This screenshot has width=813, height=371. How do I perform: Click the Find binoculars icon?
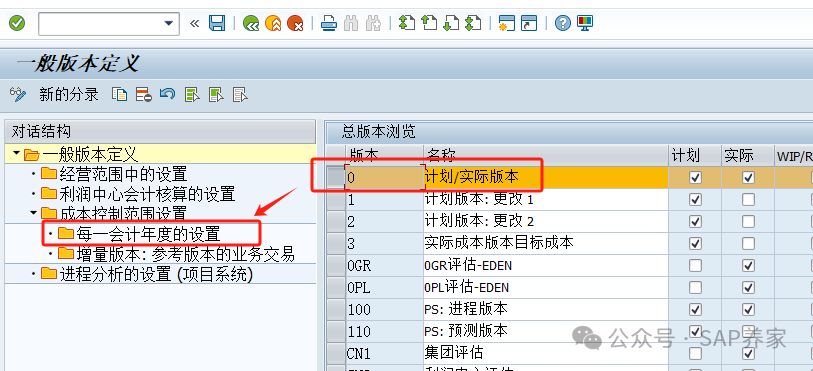351,23
